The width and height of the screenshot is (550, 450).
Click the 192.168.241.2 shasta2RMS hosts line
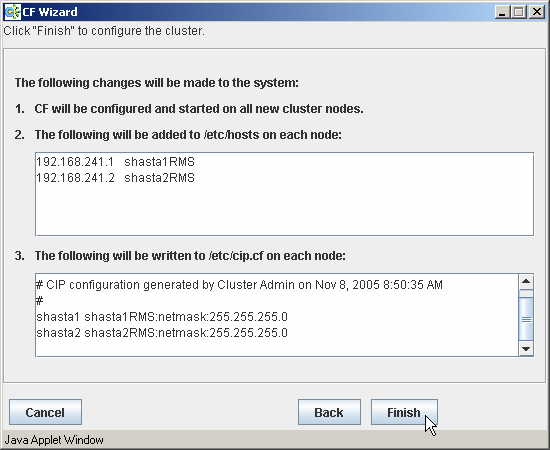[115, 178]
